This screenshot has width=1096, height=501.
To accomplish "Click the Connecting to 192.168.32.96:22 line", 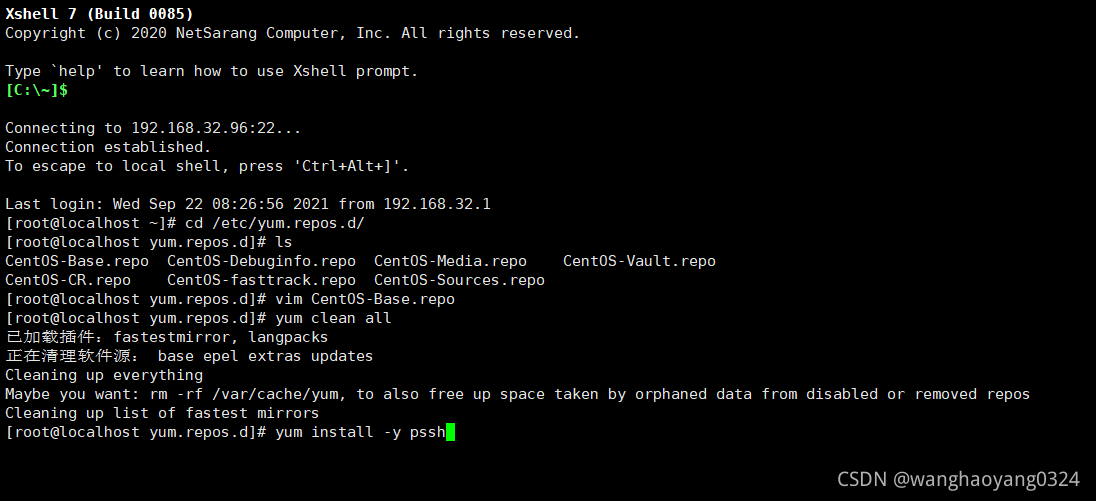I will pyautogui.click(x=153, y=128).
